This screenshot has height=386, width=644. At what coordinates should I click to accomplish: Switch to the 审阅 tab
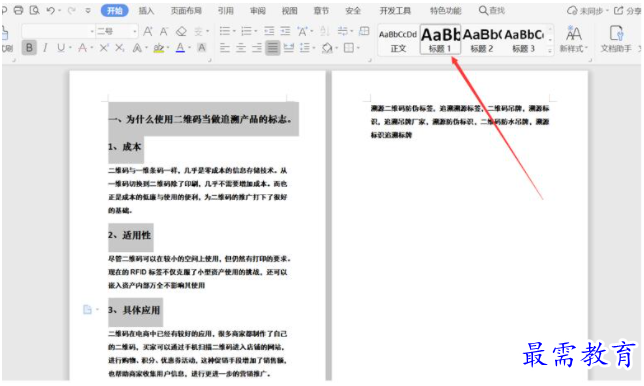[258, 11]
